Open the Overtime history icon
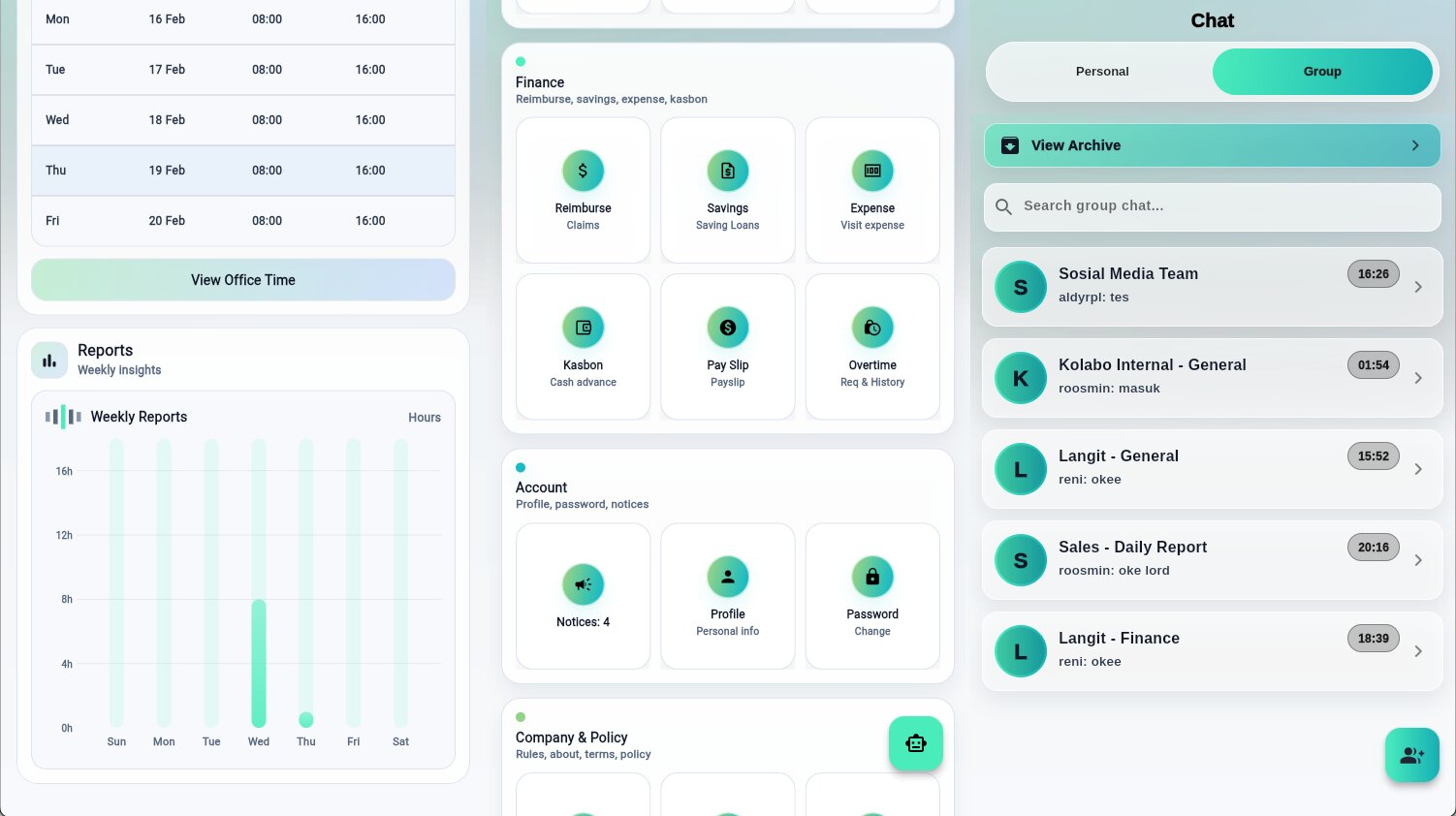Screen dimensions: 1456x816 click(x=871, y=329)
